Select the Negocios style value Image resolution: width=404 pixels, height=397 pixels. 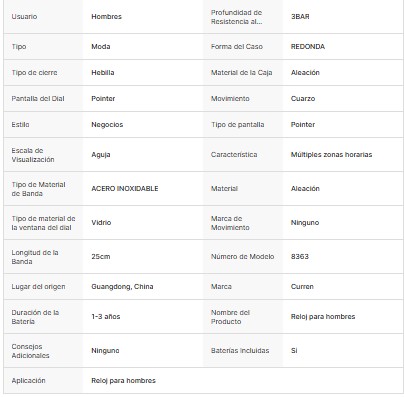[x=107, y=125]
